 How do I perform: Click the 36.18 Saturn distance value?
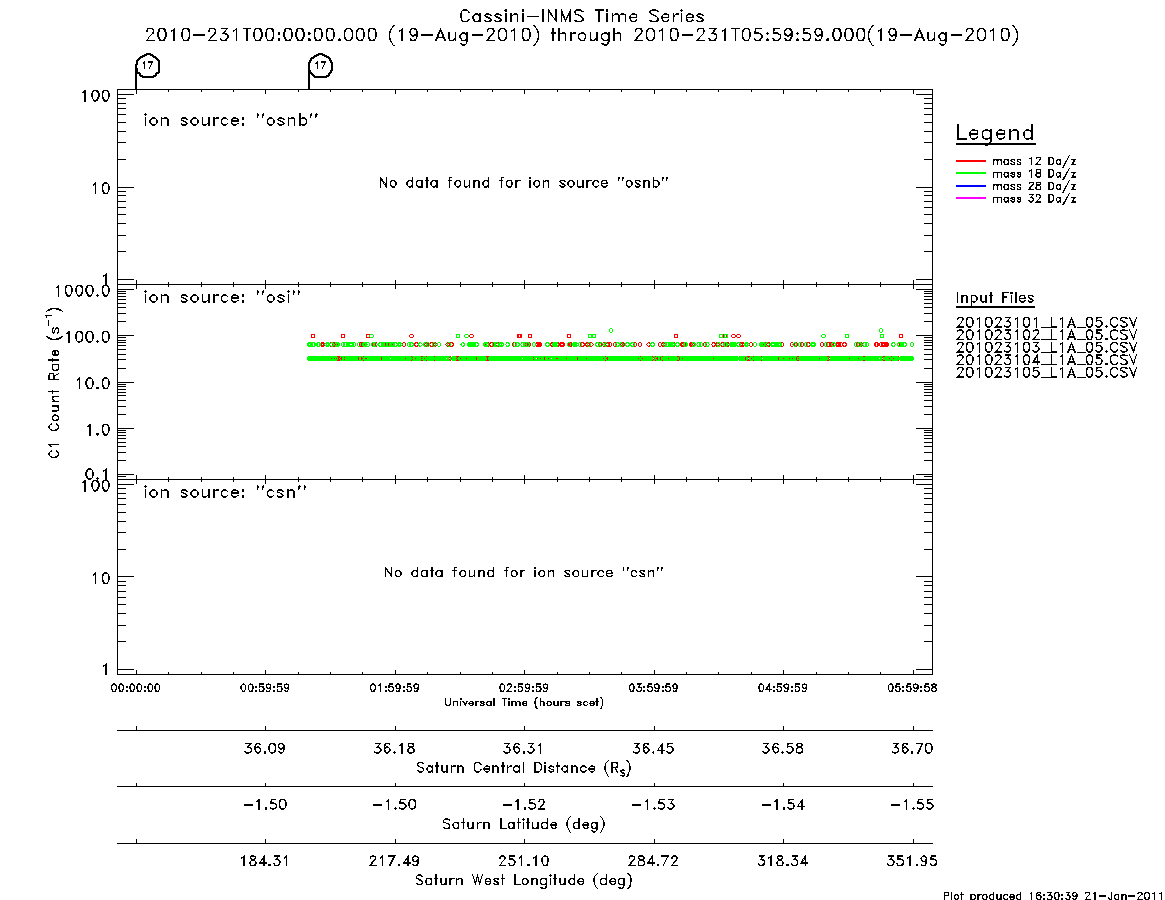[x=395, y=748]
